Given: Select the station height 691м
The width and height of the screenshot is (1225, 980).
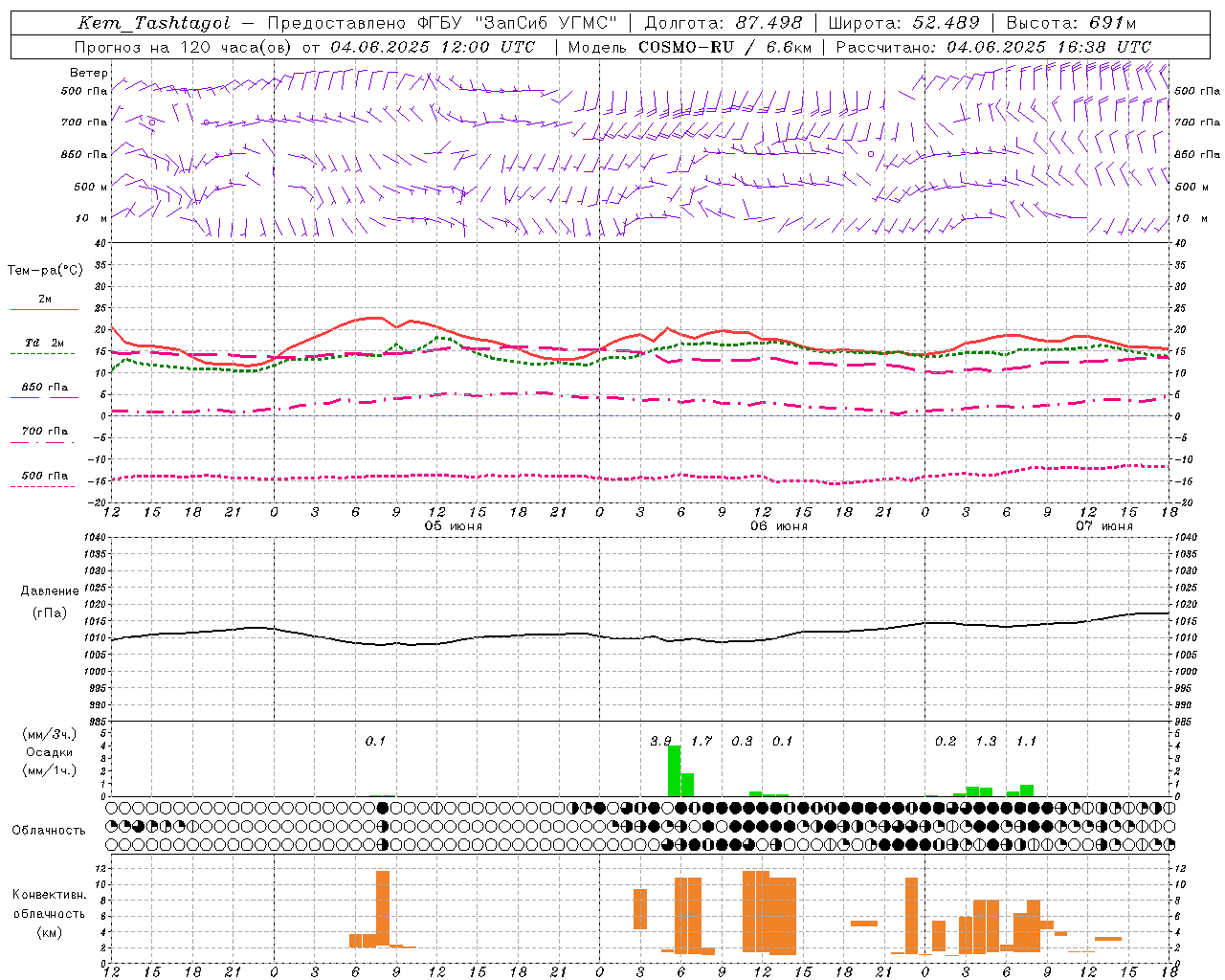Looking at the screenshot, I should [x=1113, y=24].
